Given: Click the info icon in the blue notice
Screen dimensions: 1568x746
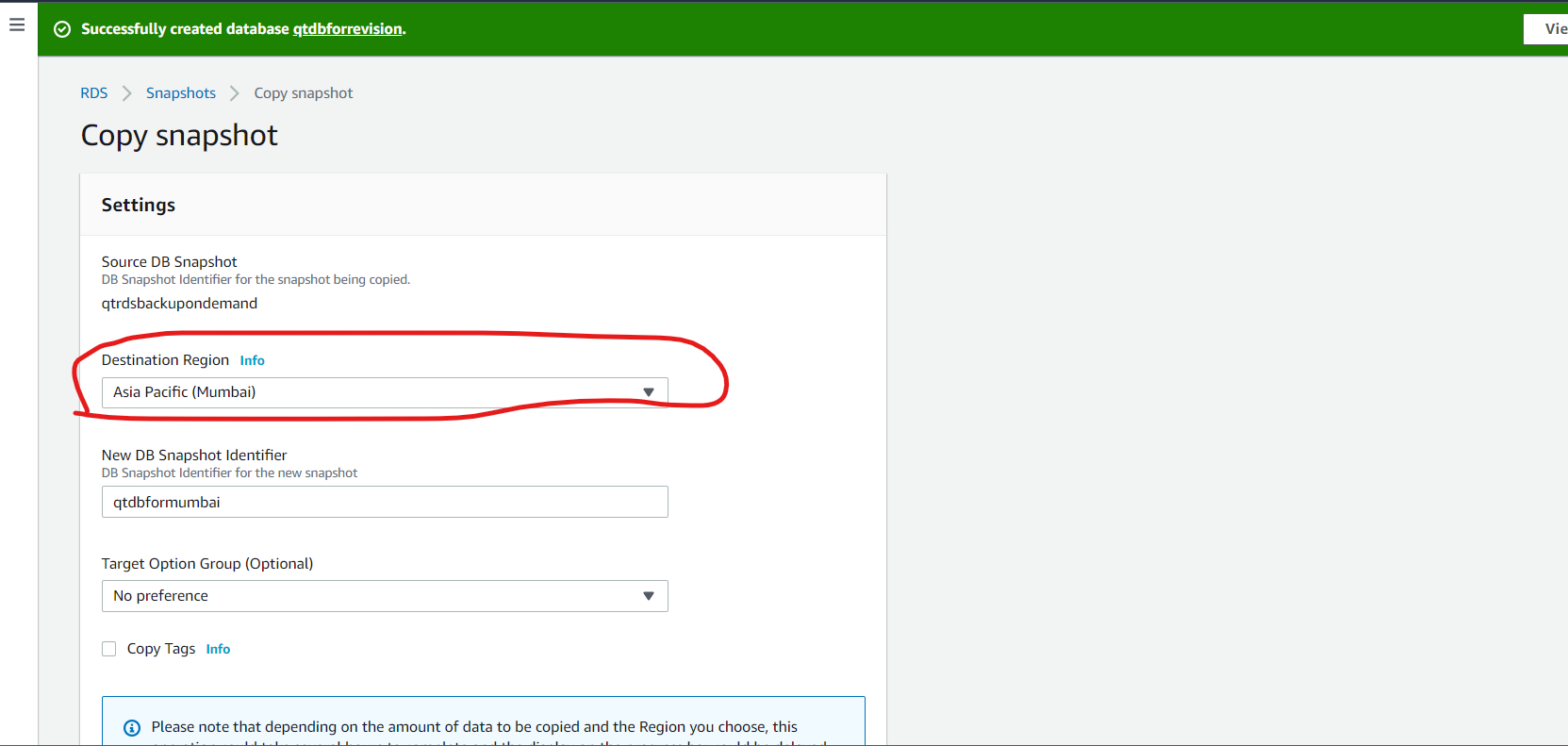Looking at the screenshot, I should click(132, 727).
